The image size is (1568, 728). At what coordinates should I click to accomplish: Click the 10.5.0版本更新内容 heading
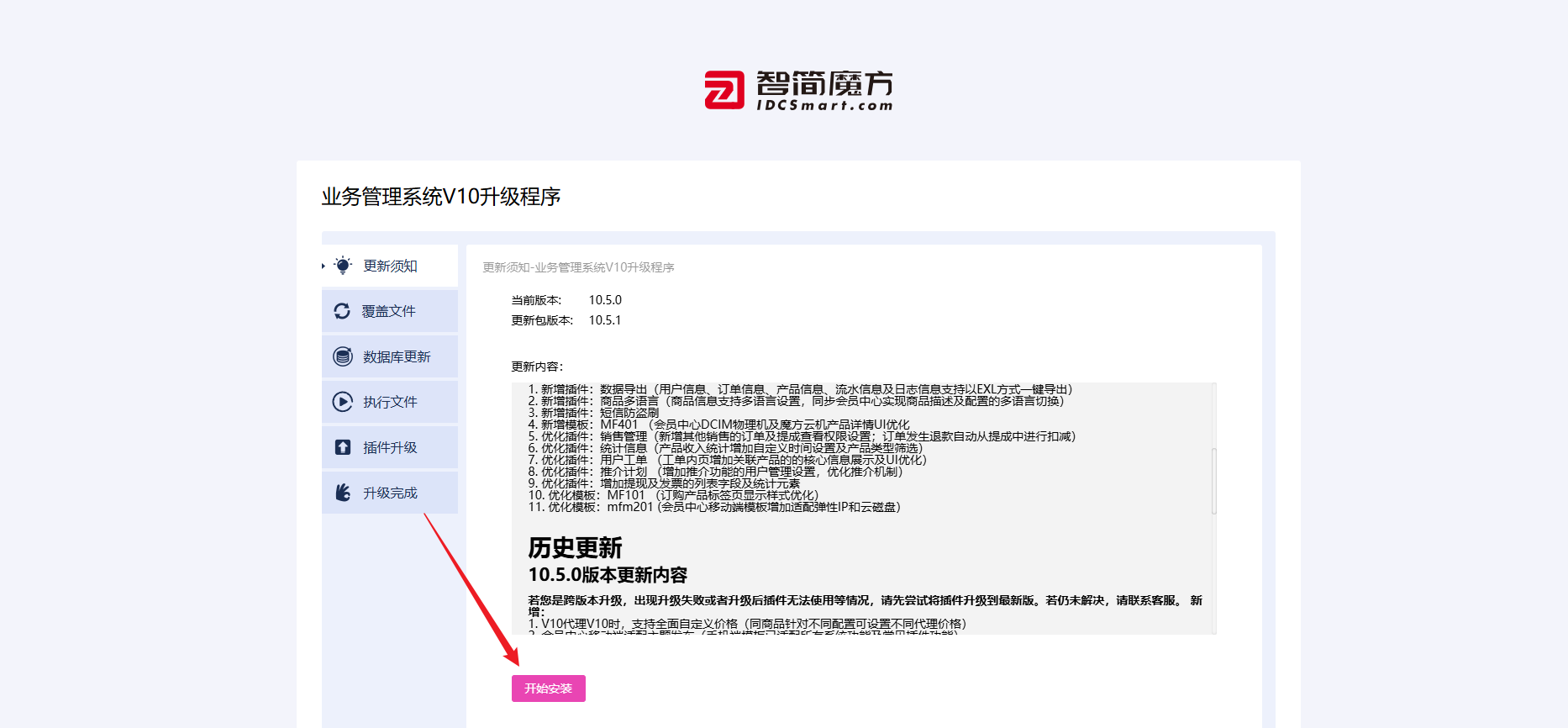[608, 575]
